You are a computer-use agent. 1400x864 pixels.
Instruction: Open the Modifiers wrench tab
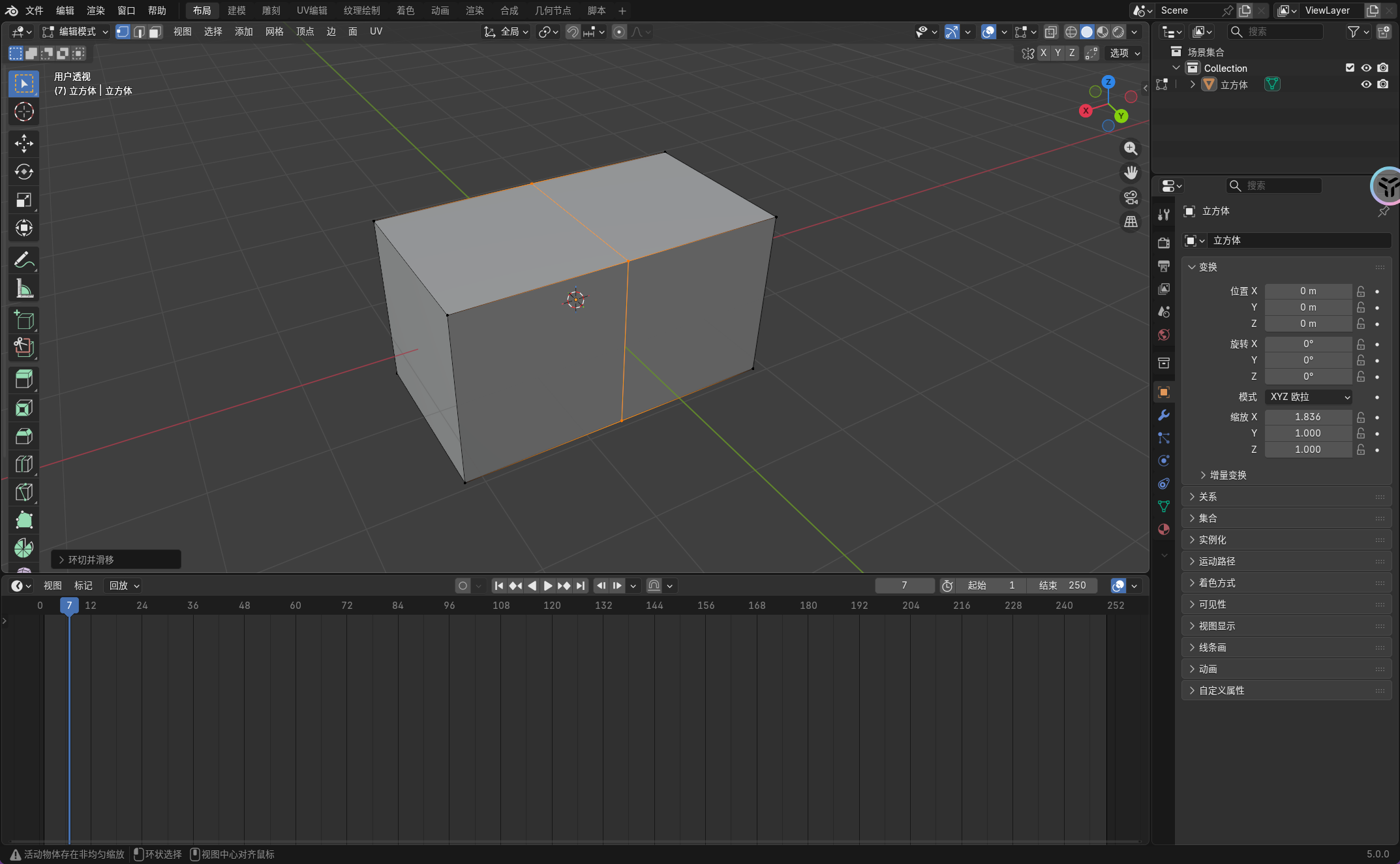pyautogui.click(x=1164, y=415)
